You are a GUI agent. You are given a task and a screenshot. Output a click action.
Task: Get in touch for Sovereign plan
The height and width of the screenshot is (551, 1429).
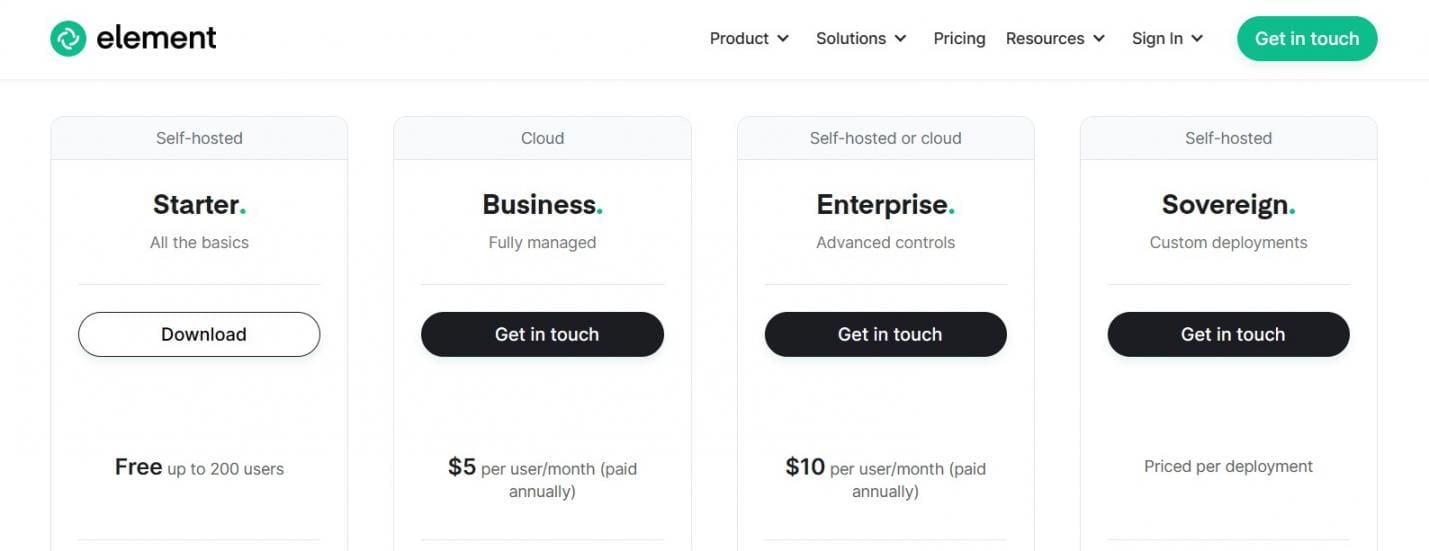point(1228,335)
